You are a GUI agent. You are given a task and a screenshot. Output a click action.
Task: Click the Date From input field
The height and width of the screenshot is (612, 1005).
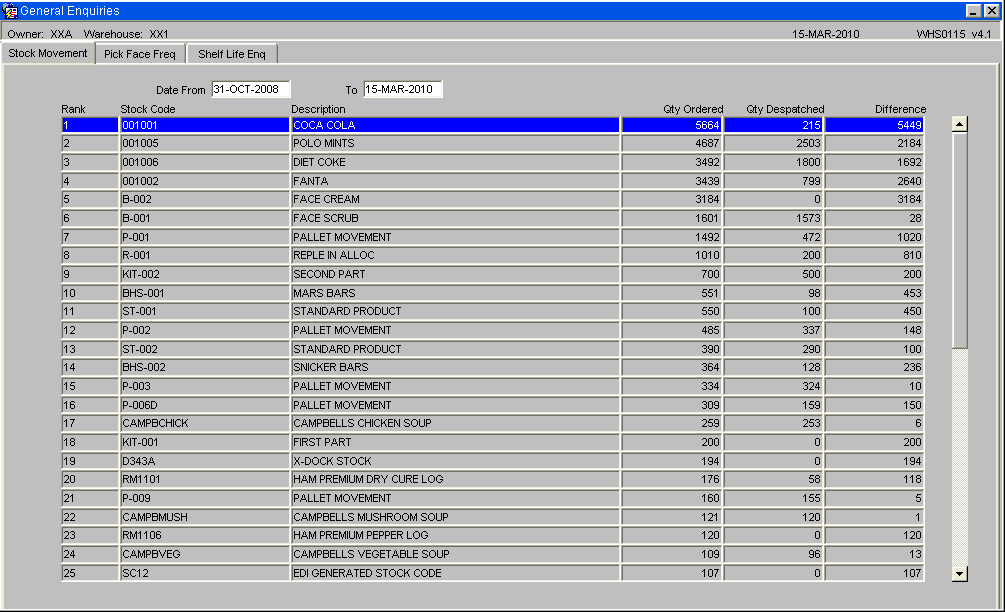click(251, 89)
